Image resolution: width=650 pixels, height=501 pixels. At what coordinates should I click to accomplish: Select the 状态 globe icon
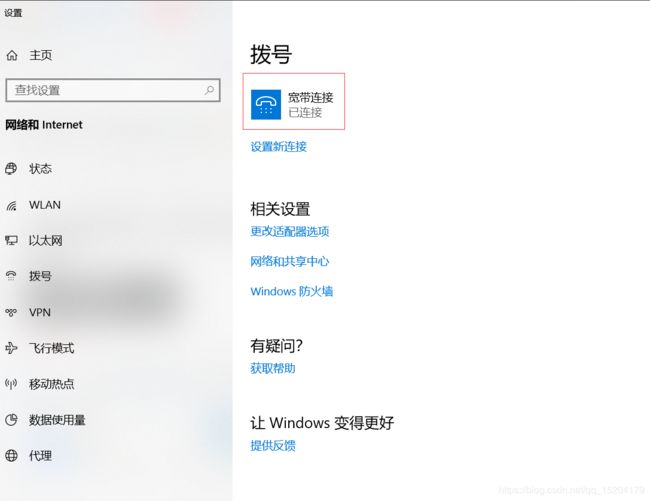click(x=11, y=169)
